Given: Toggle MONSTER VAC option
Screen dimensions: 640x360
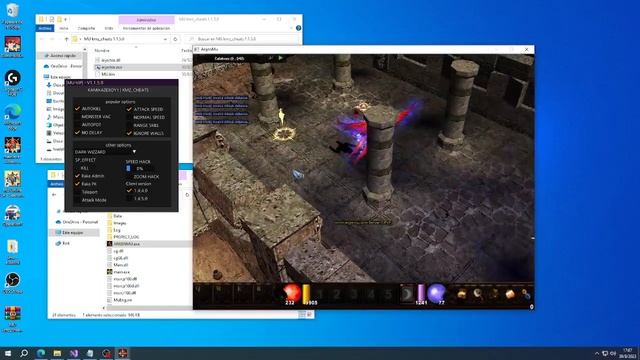Looking at the screenshot, I should coord(77,117).
